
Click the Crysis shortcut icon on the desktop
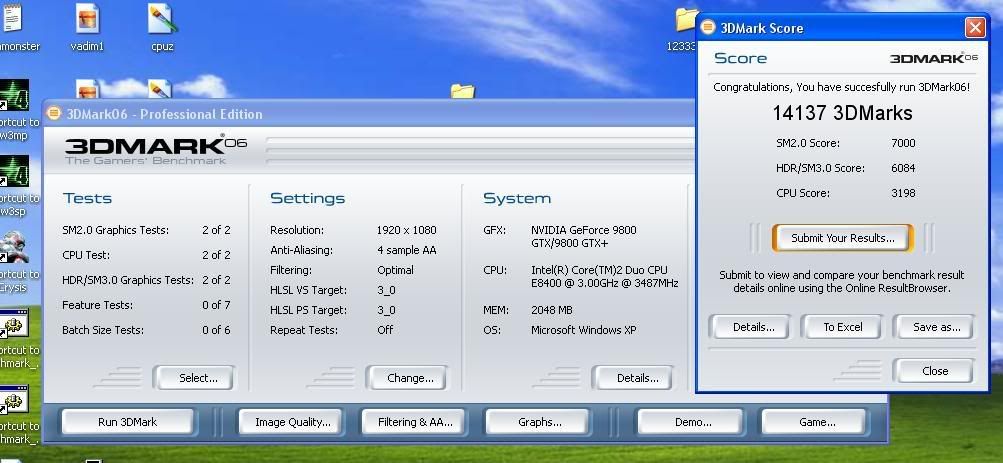click(14, 248)
